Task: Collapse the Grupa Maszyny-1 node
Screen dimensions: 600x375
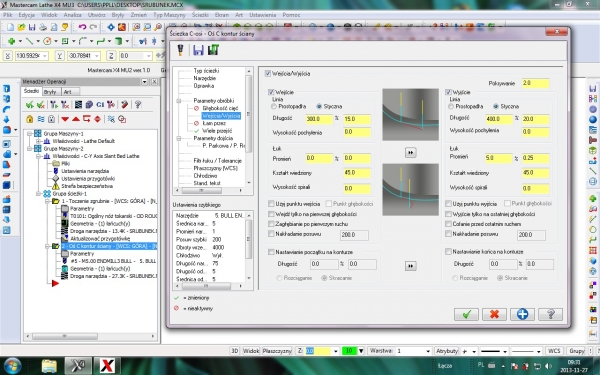Action: 29,134
